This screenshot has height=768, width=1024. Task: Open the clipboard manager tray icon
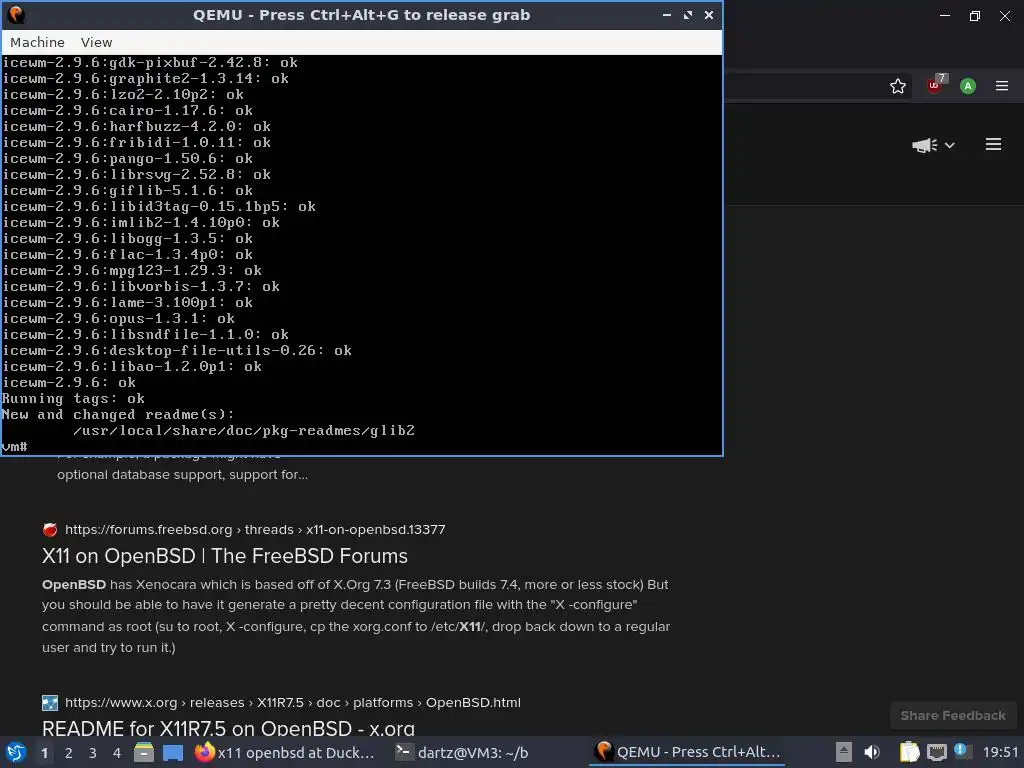909,752
